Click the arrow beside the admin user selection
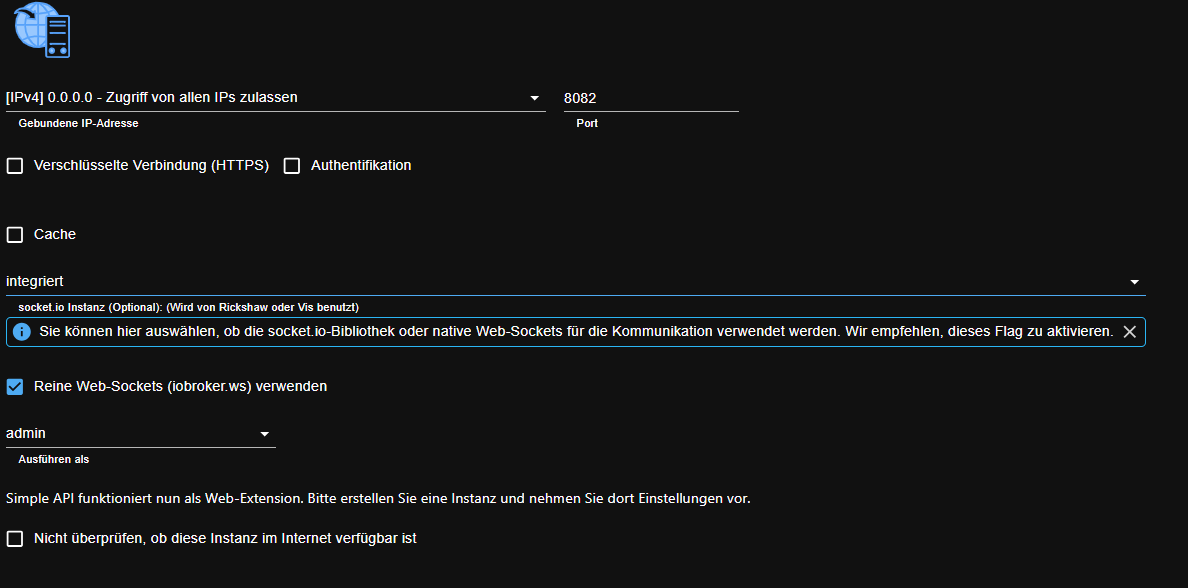The image size is (1188, 588). pos(265,434)
